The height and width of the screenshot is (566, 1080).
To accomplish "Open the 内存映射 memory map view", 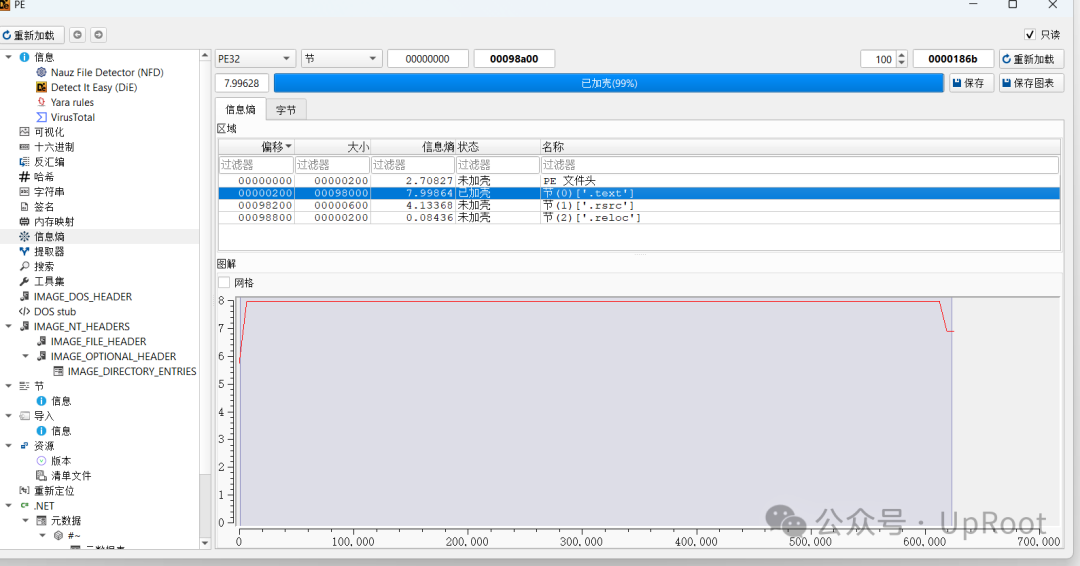I will [x=46, y=222].
